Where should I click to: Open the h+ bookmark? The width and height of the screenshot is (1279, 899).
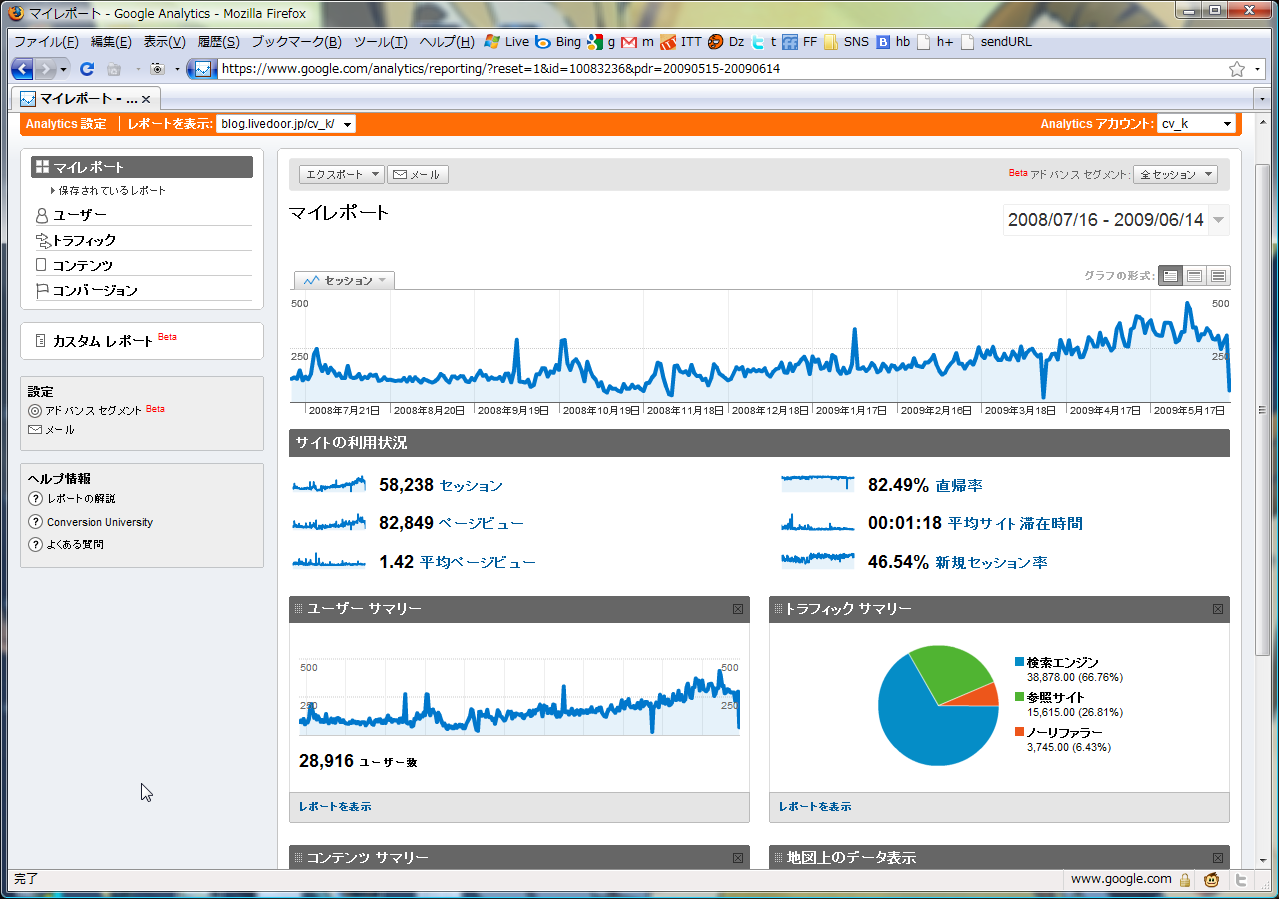[x=935, y=42]
